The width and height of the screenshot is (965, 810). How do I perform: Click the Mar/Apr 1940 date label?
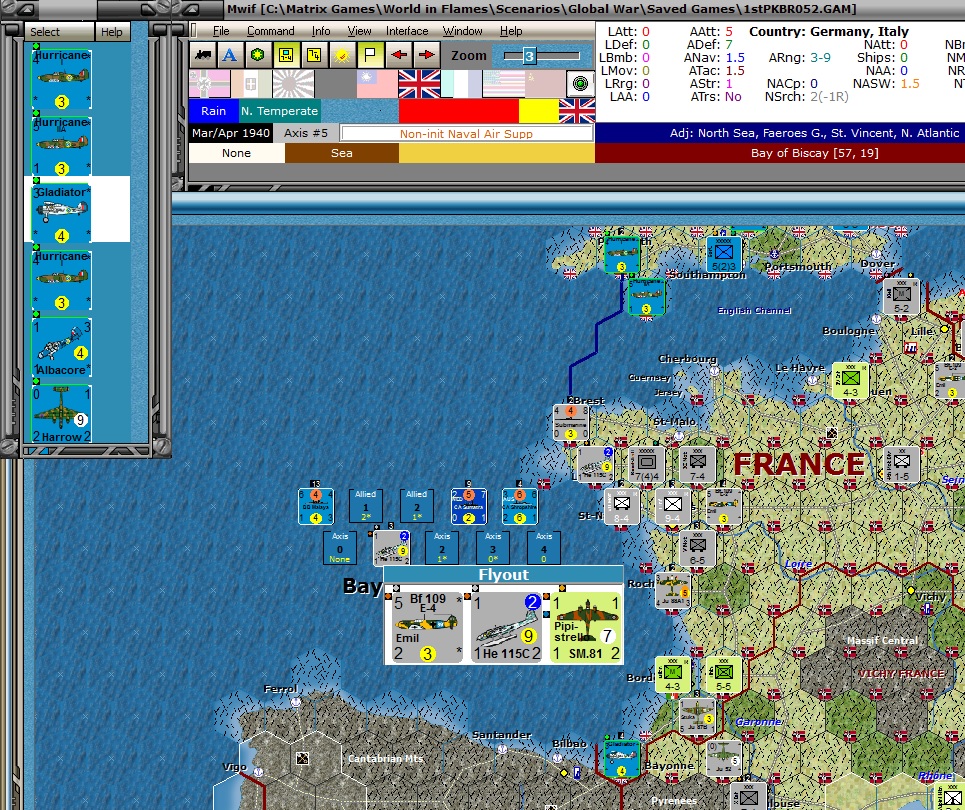231,133
